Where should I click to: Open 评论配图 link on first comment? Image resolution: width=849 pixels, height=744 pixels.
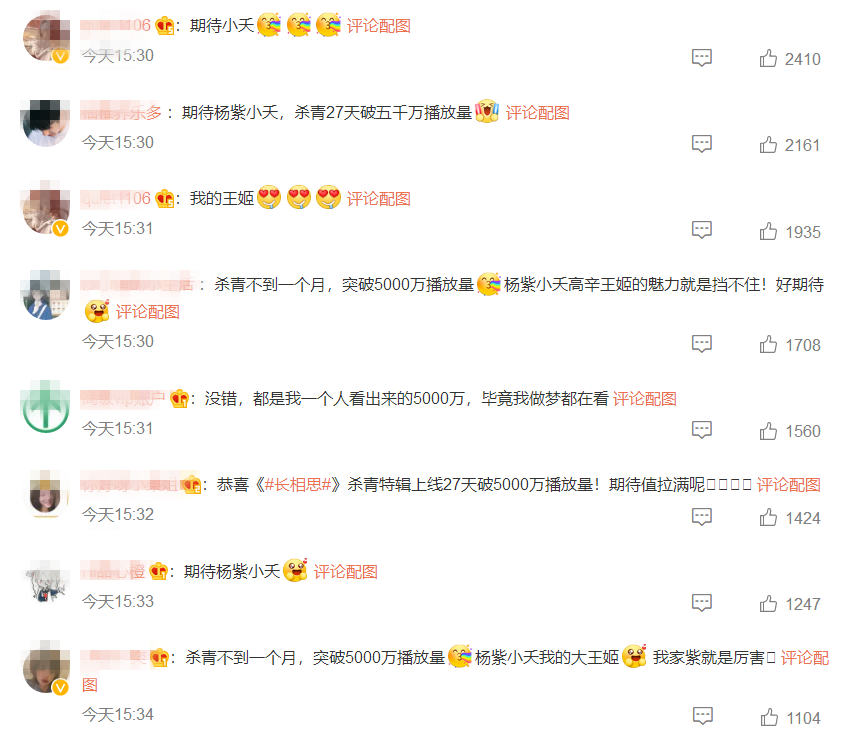click(378, 25)
